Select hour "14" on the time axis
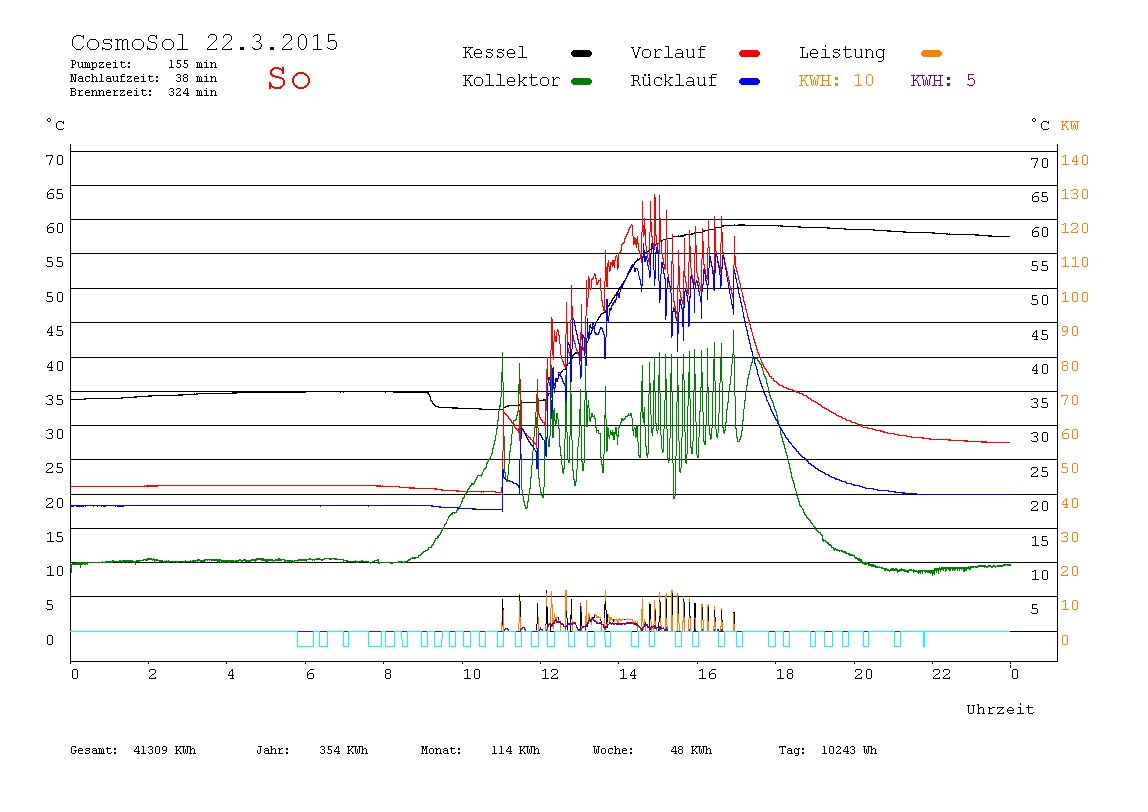The width and height of the screenshot is (1148, 812). point(628,674)
